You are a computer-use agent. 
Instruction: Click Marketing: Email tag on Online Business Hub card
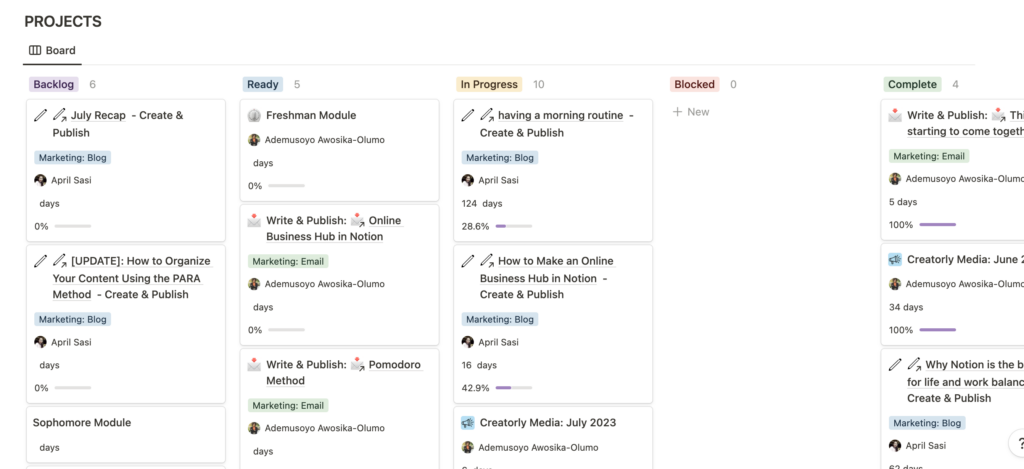(288, 261)
